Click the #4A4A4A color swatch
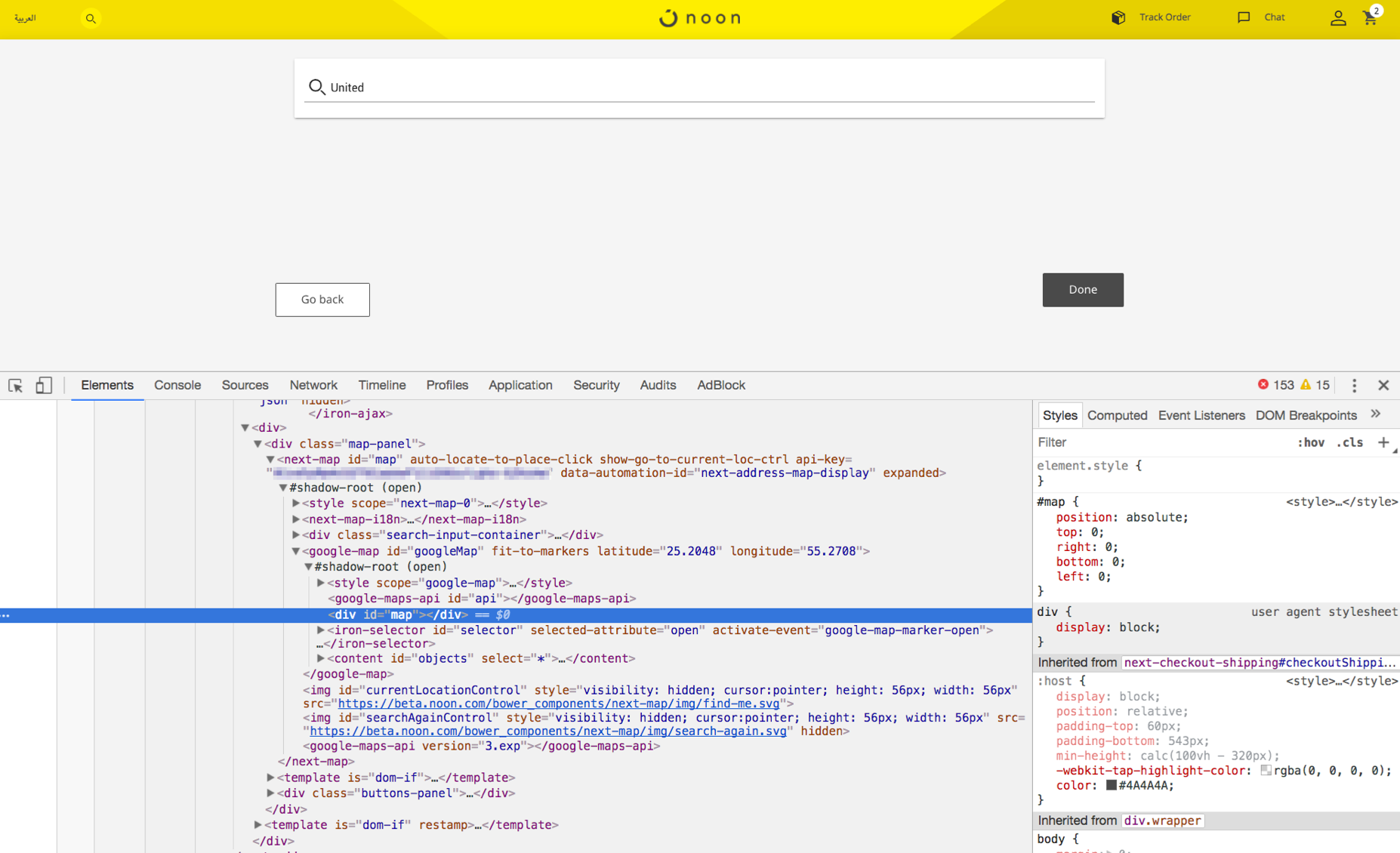Viewport: 1400px width, 853px height. [x=1111, y=785]
